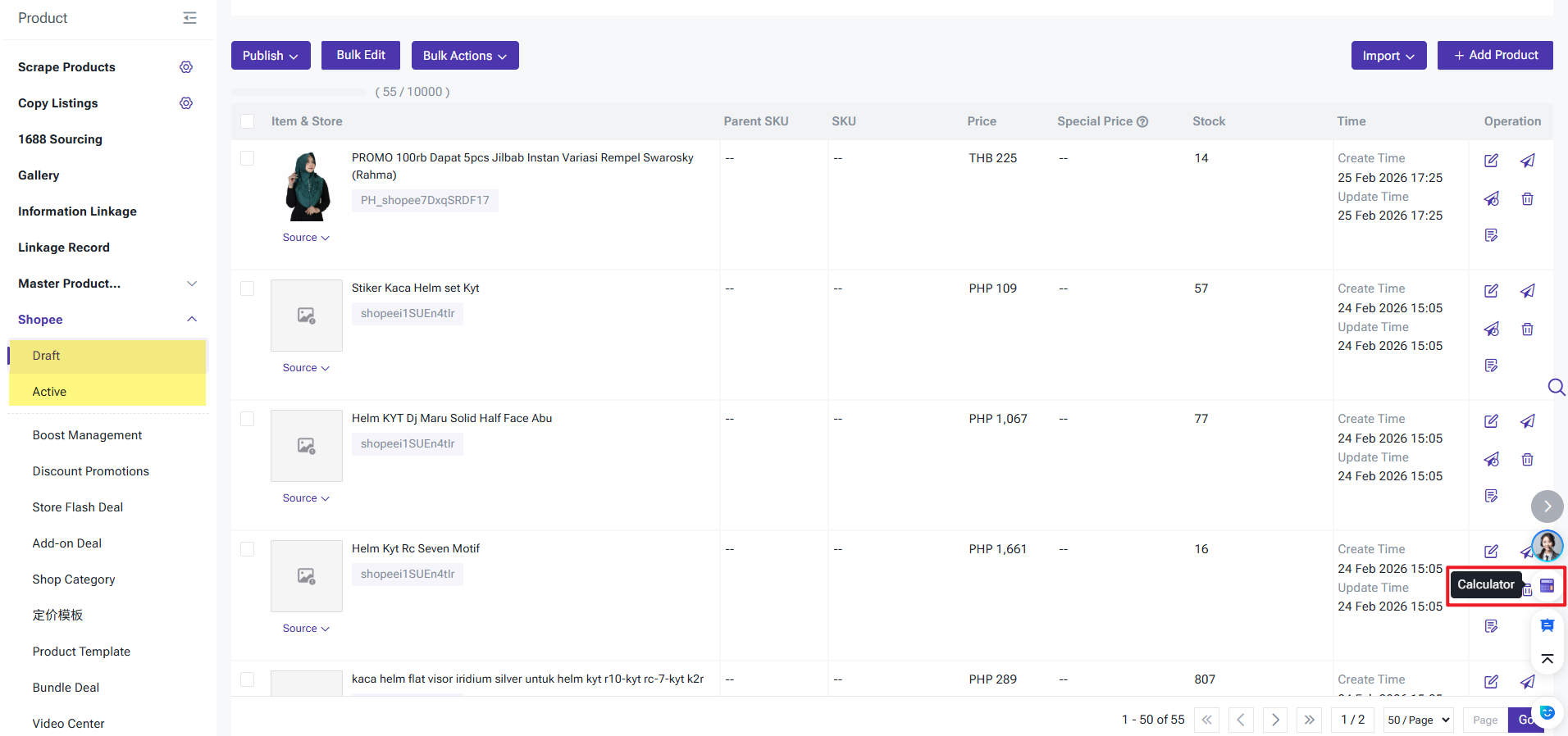Click the magnifier search icon on right edge

click(x=1556, y=387)
